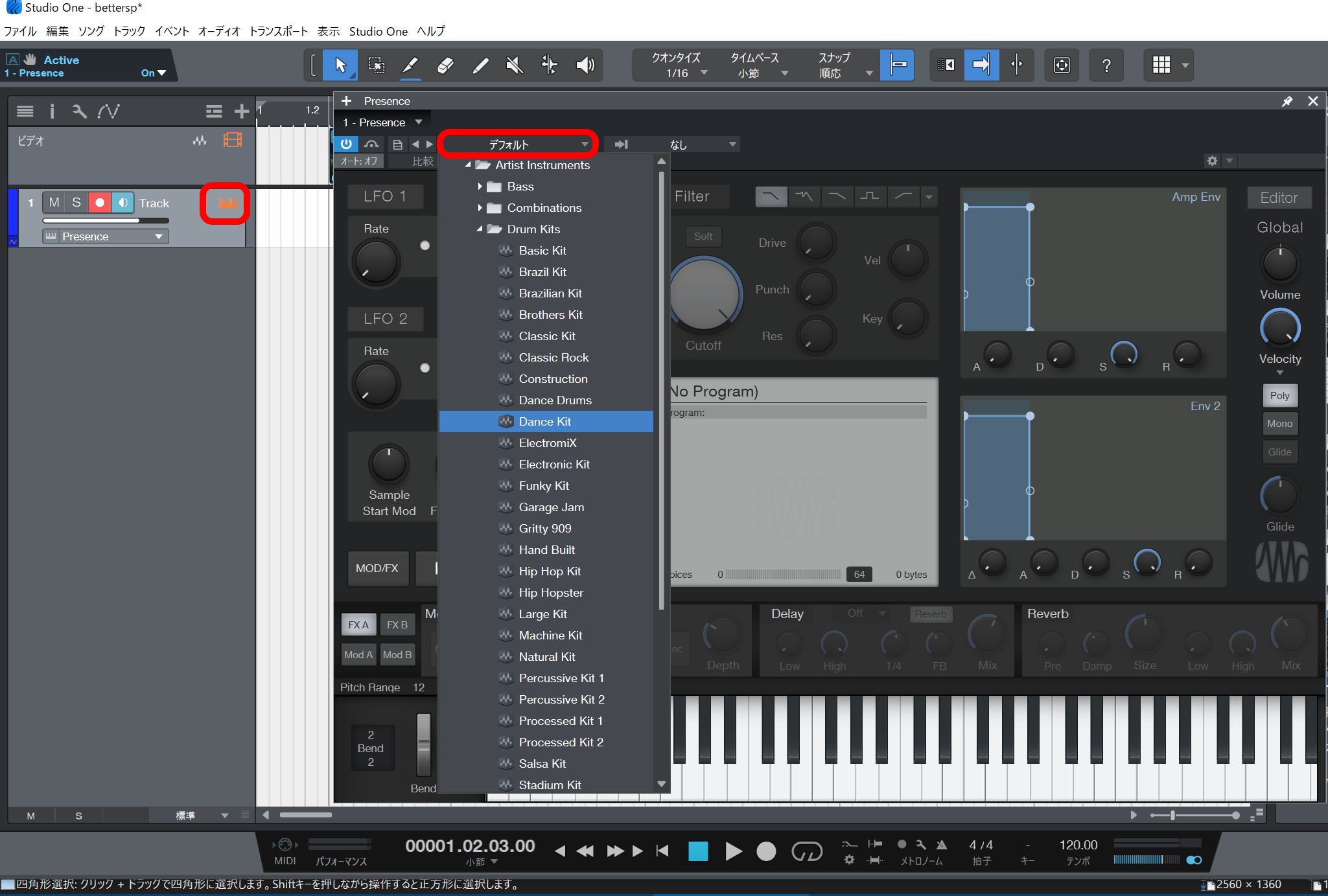The image size is (1328, 896).
Task: Click the stop button in transport
Action: 698,851
